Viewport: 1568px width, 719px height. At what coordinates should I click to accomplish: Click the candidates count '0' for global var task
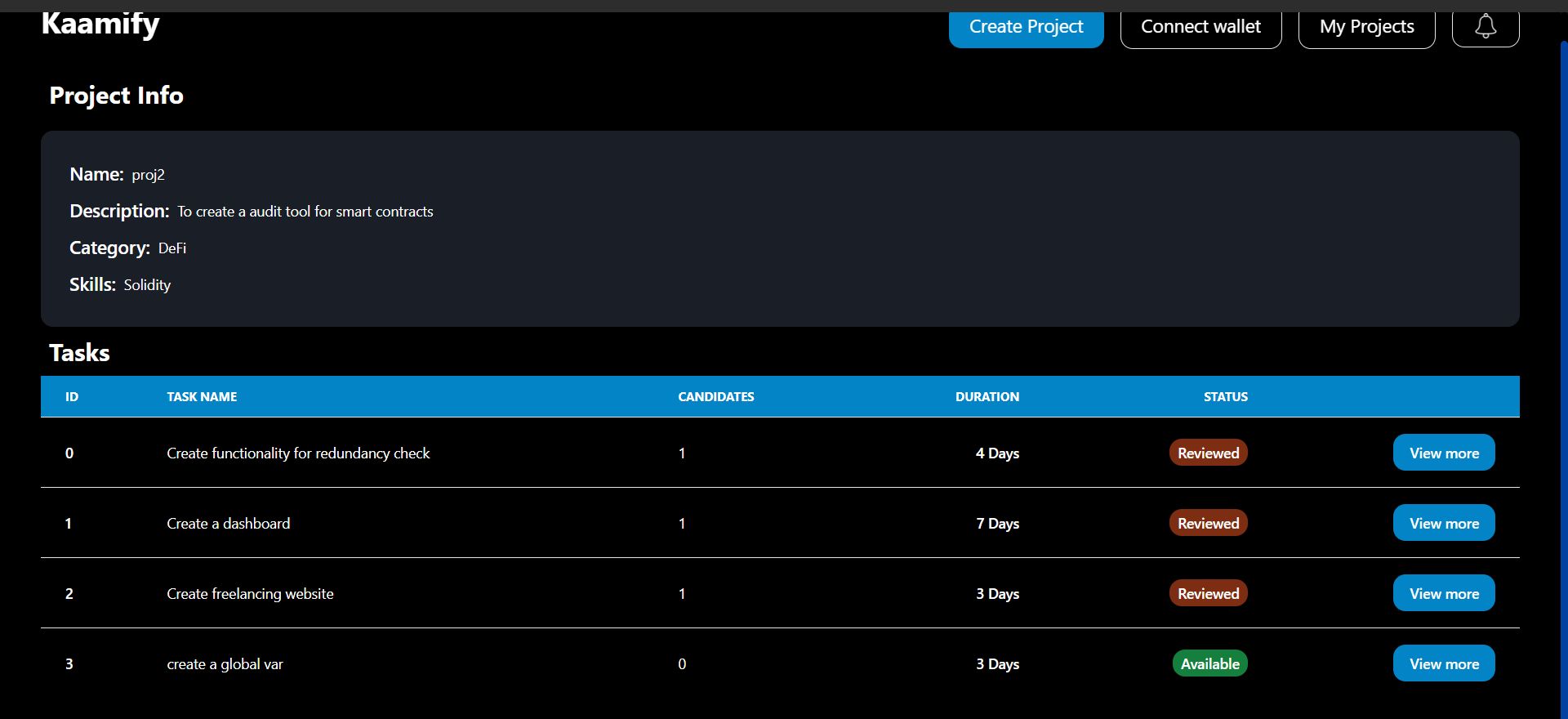coord(682,664)
